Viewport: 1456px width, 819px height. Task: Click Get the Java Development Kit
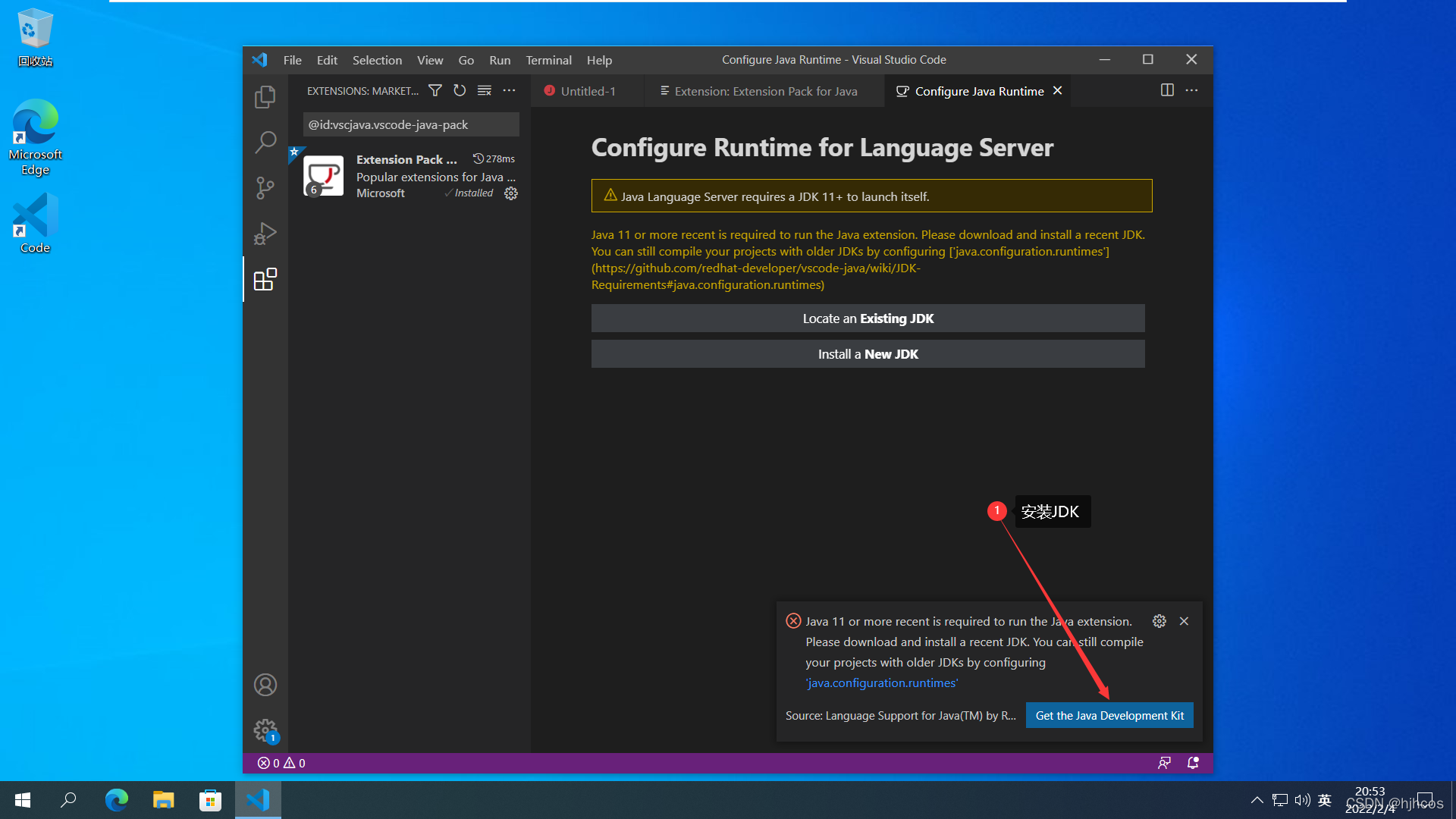tap(1109, 715)
